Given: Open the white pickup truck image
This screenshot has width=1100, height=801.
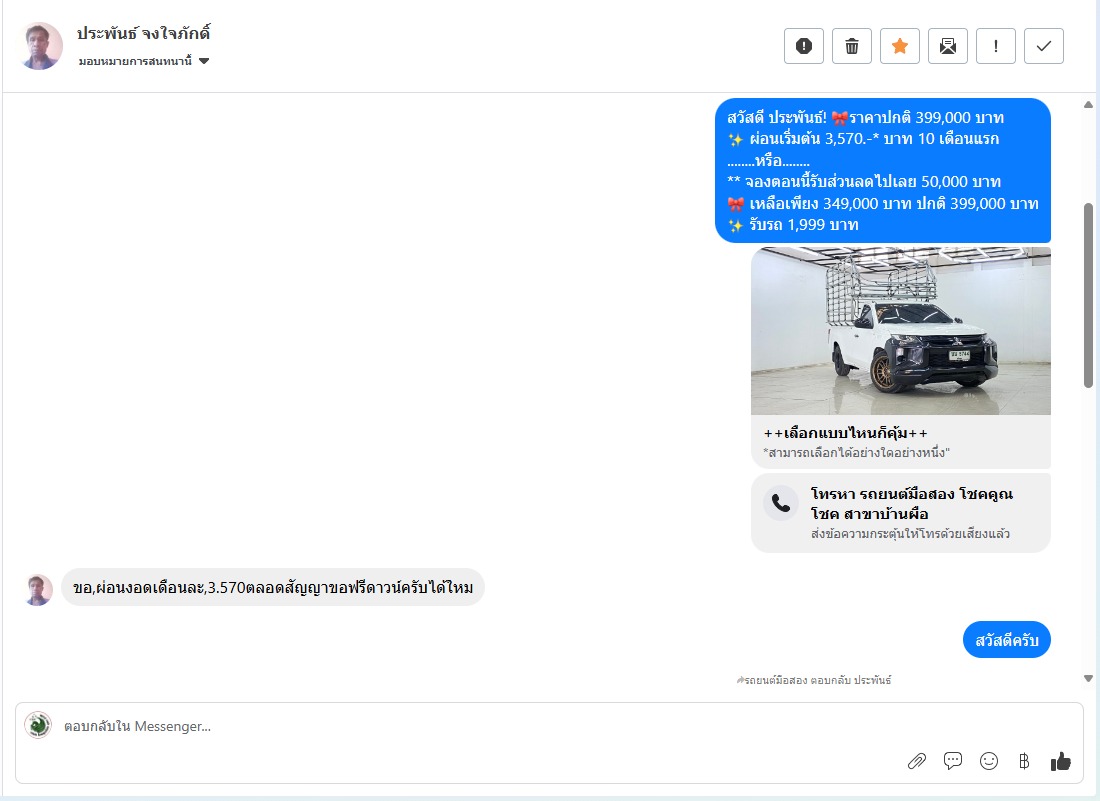Looking at the screenshot, I should coord(901,331).
